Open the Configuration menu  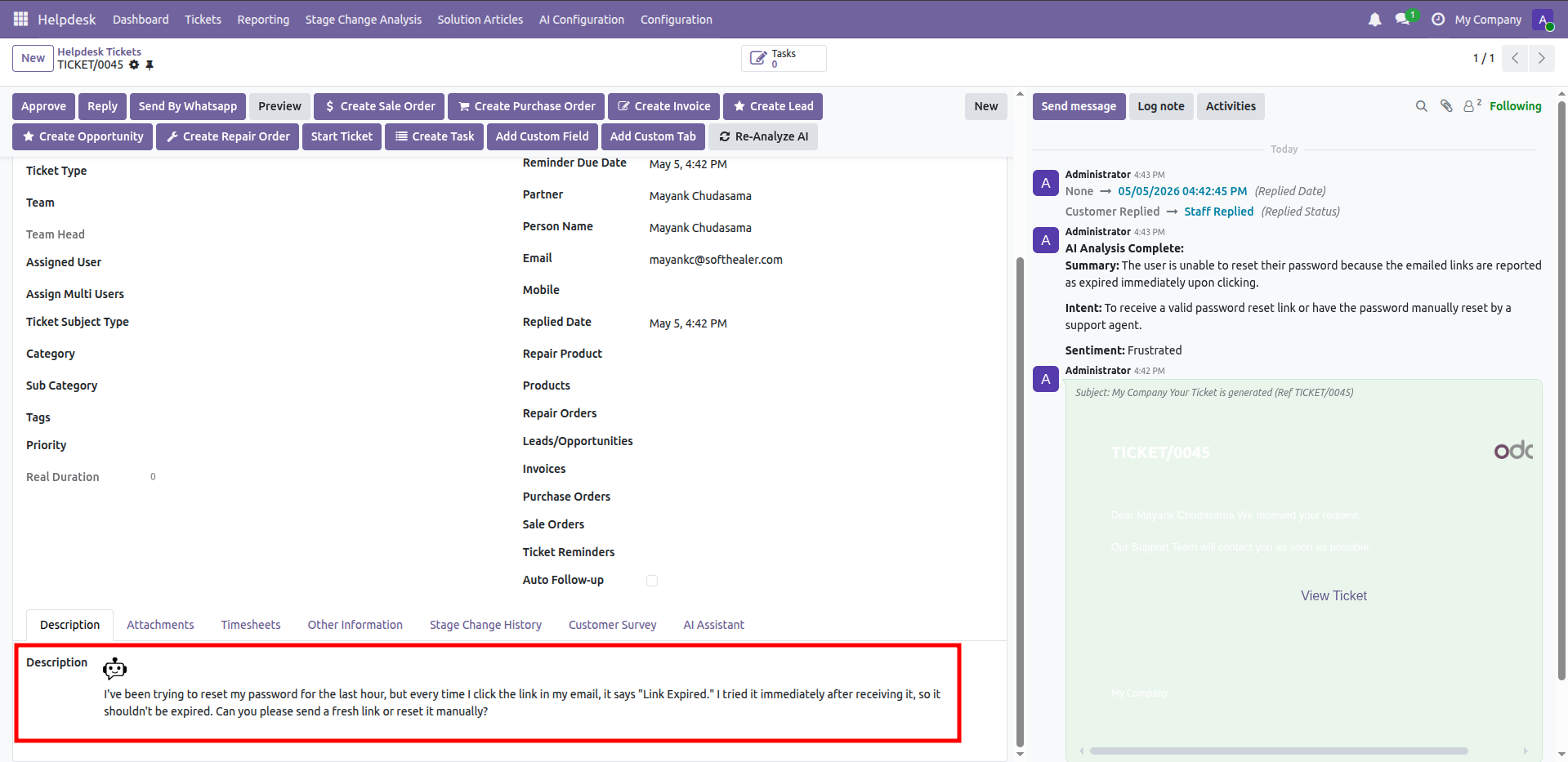coord(676,20)
